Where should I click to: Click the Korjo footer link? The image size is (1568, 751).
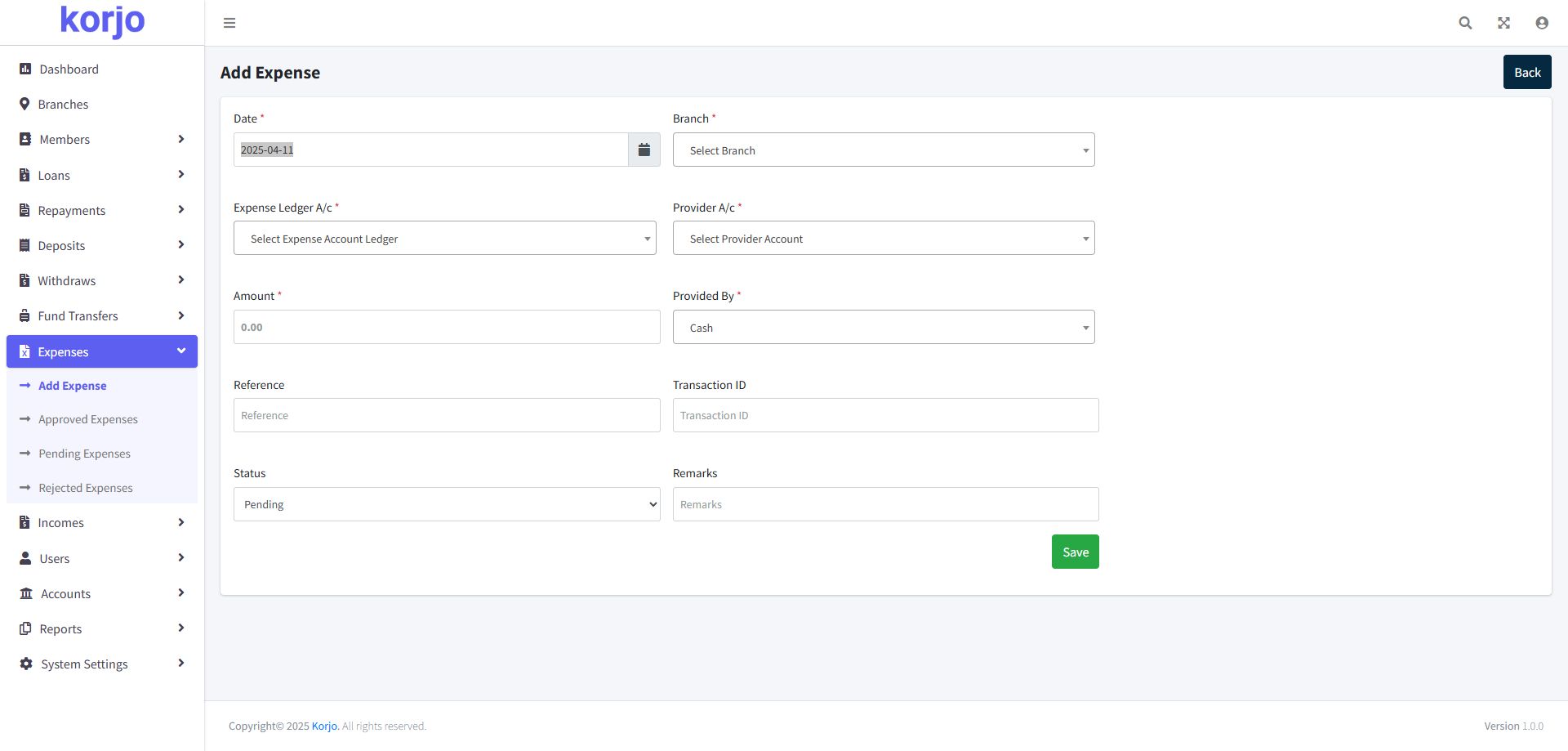(x=324, y=726)
